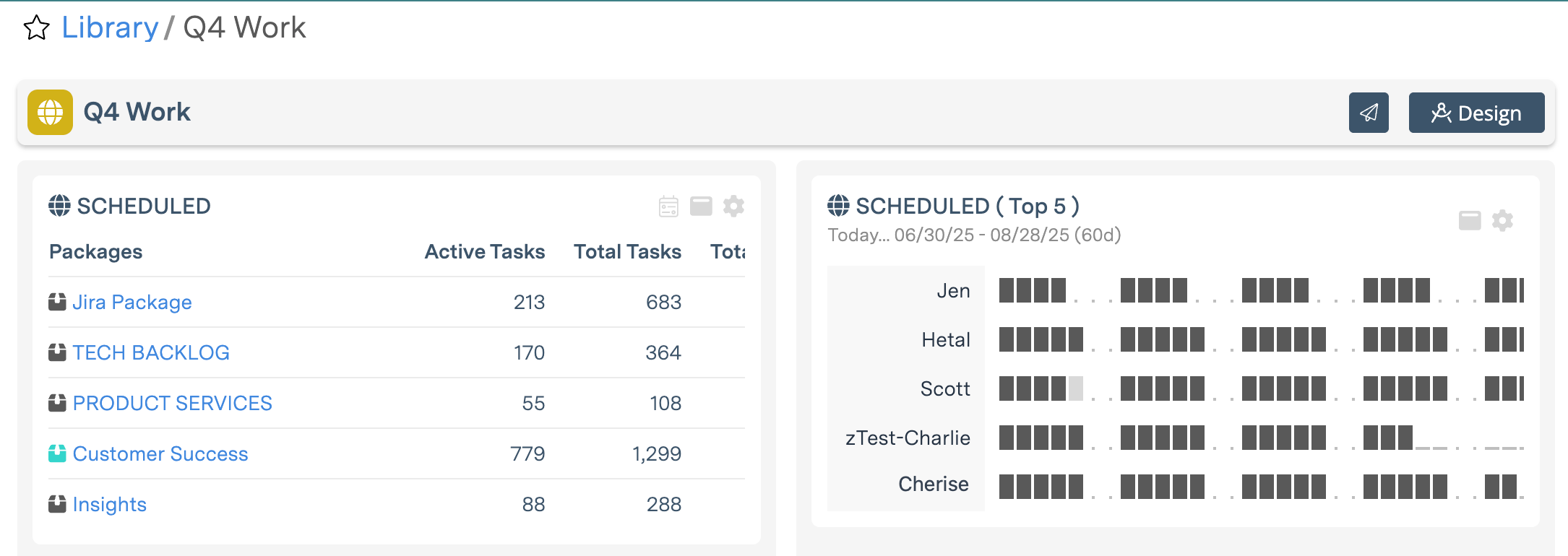1568x556 pixels.
Task: Open the Library breadcrumb link
Action: (110, 28)
